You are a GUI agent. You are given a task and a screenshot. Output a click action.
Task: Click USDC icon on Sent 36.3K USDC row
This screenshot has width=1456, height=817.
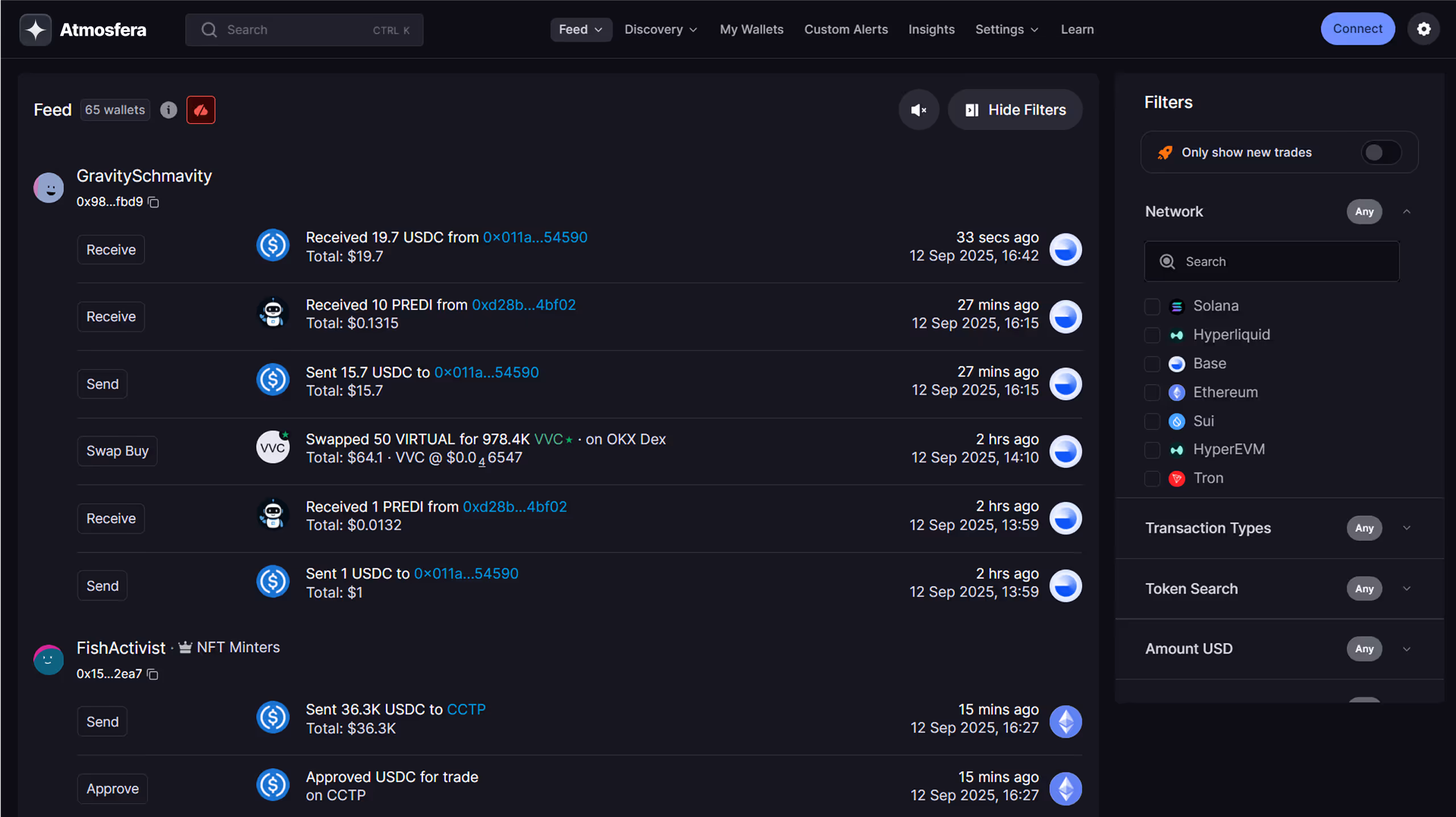(x=273, y=718)
